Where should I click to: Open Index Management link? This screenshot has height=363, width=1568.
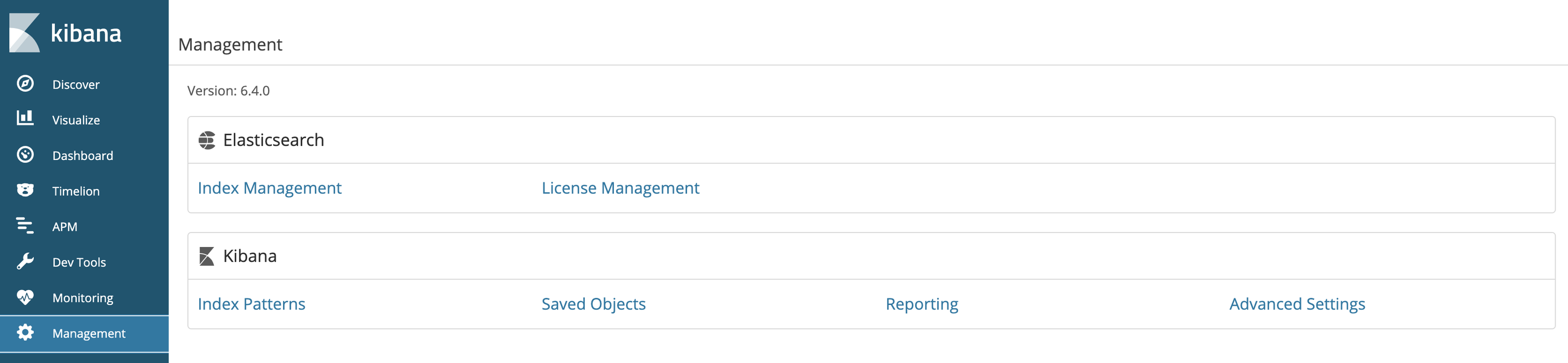coord(270,188)
